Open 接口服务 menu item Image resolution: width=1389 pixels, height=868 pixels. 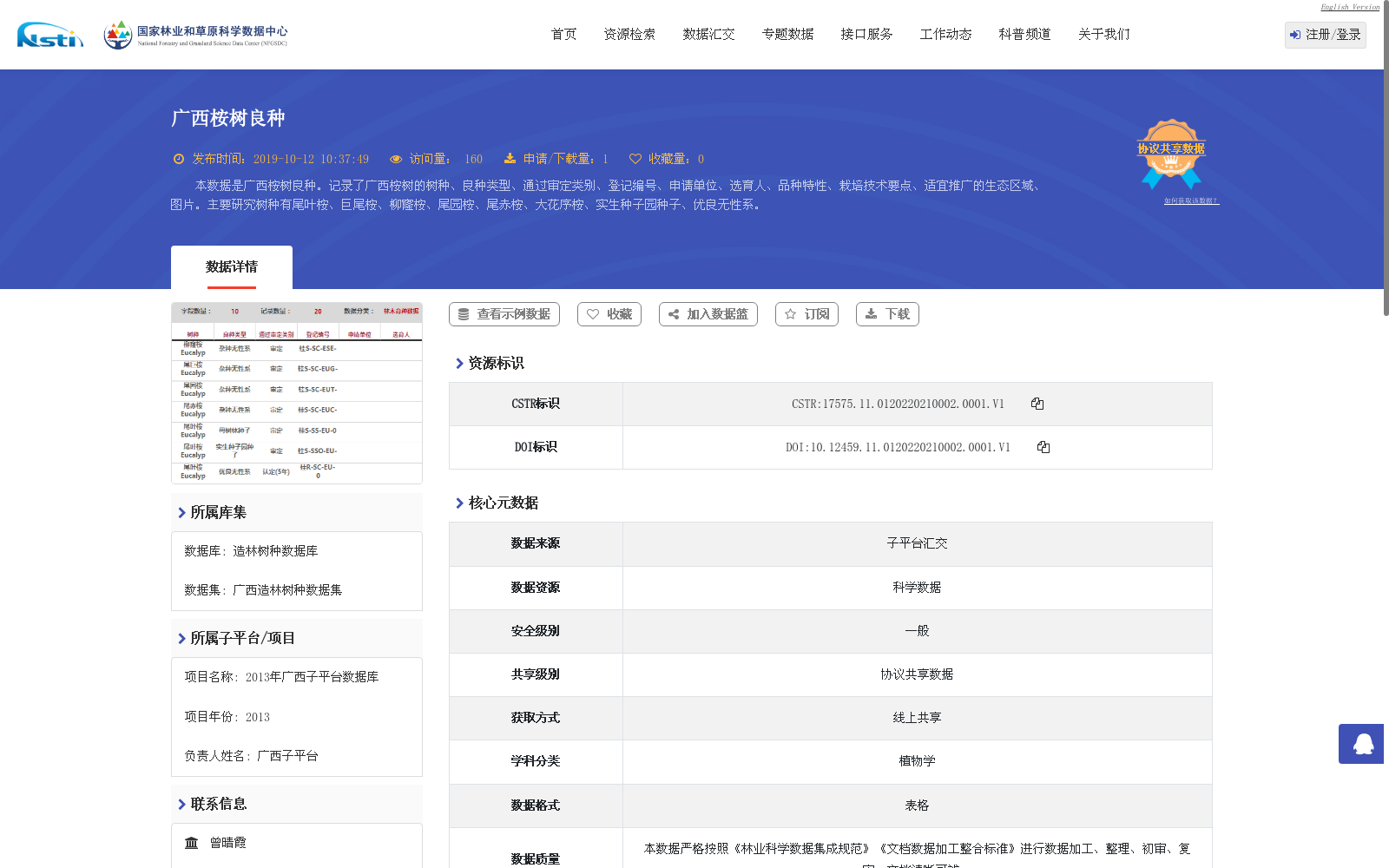pos(867,34)
